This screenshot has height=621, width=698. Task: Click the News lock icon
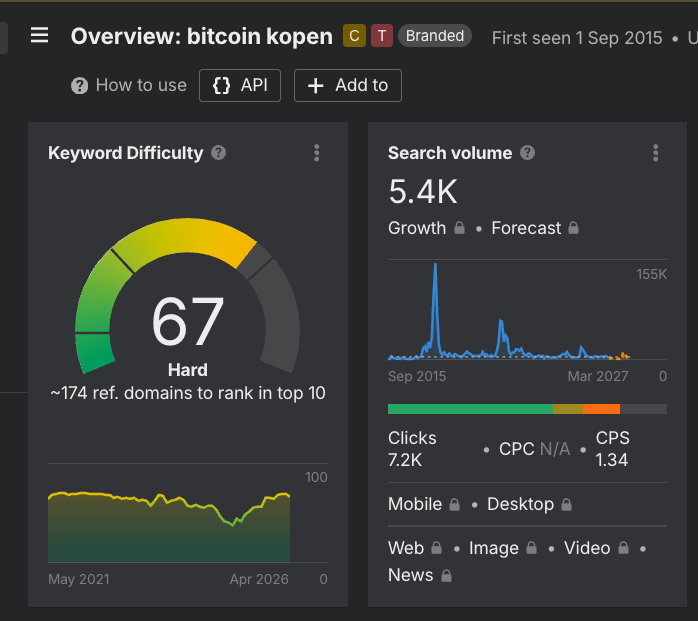446,575
